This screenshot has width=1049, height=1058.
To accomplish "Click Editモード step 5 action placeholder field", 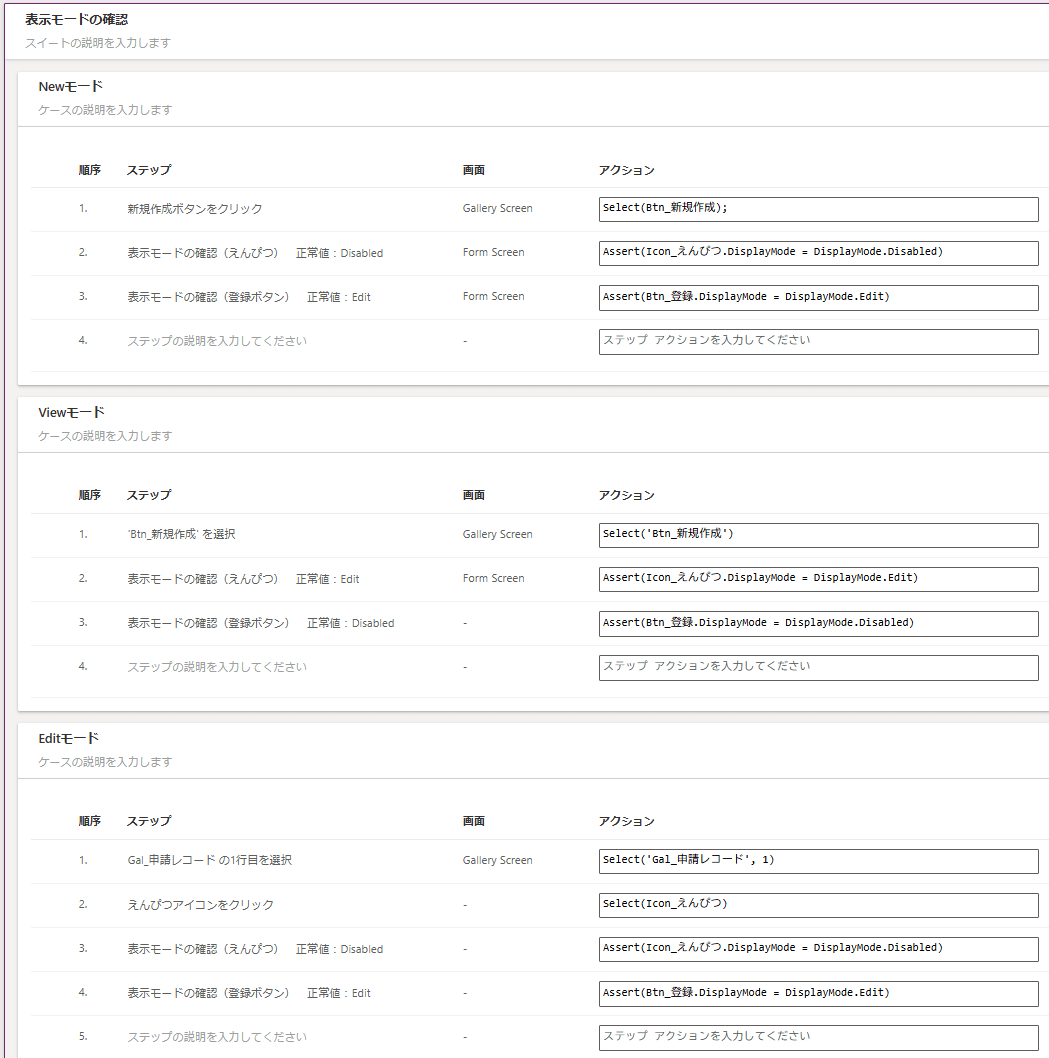I will (818, 1037).
